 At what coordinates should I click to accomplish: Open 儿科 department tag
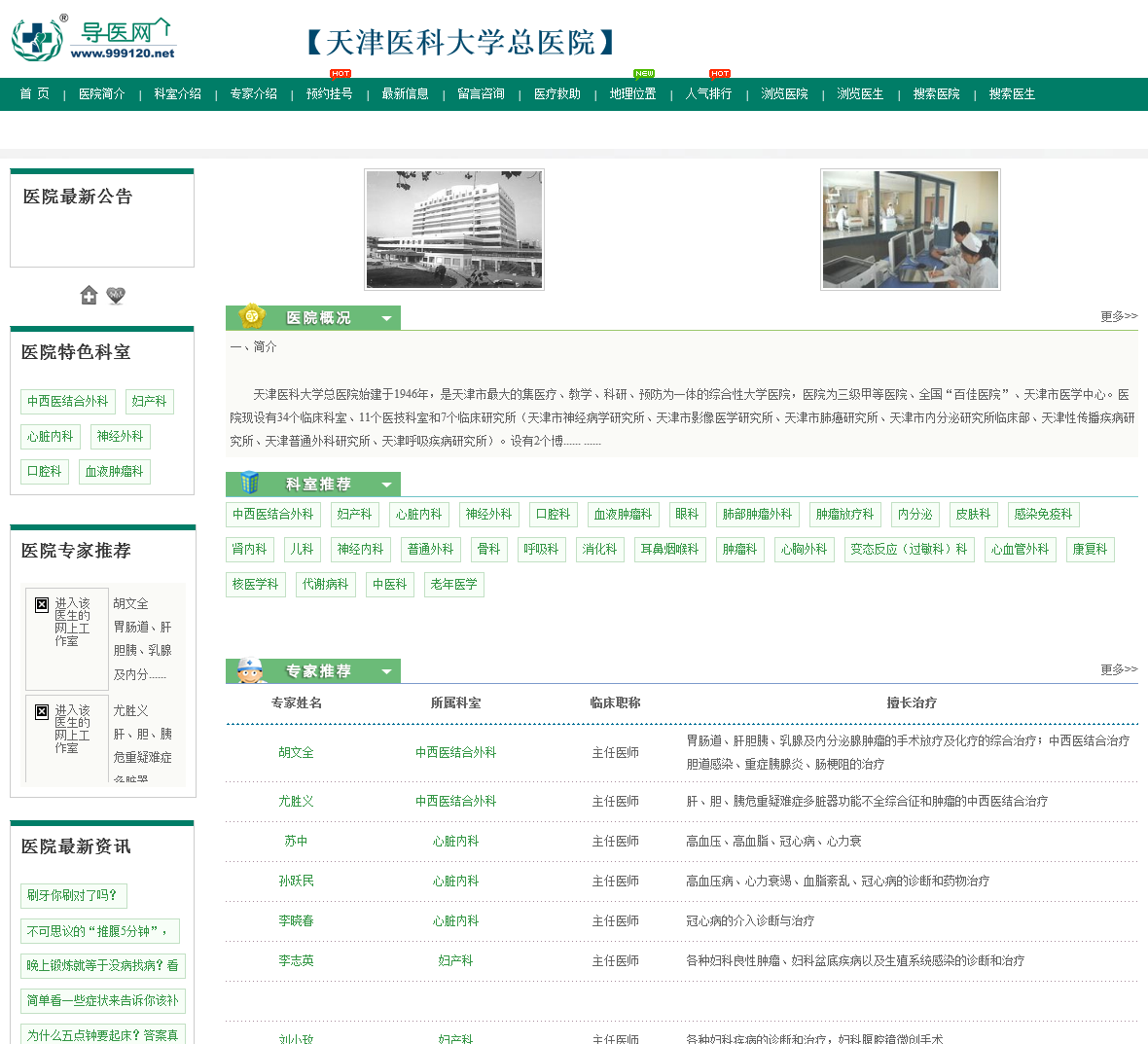click(x=302, y=549)
